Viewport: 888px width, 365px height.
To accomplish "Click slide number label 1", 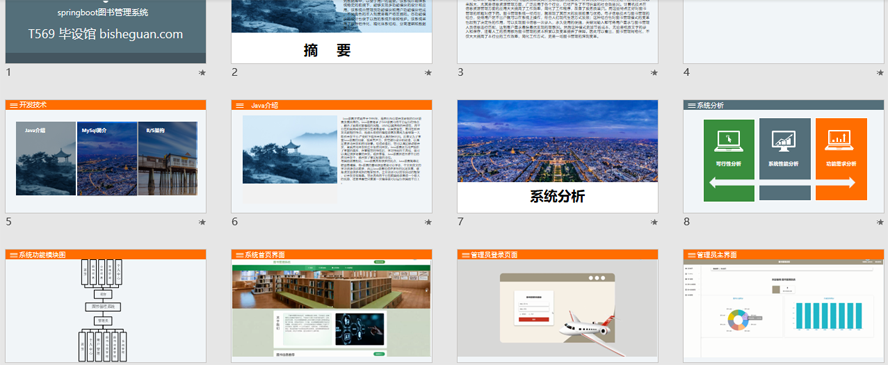I will click(x=8, y=72).
